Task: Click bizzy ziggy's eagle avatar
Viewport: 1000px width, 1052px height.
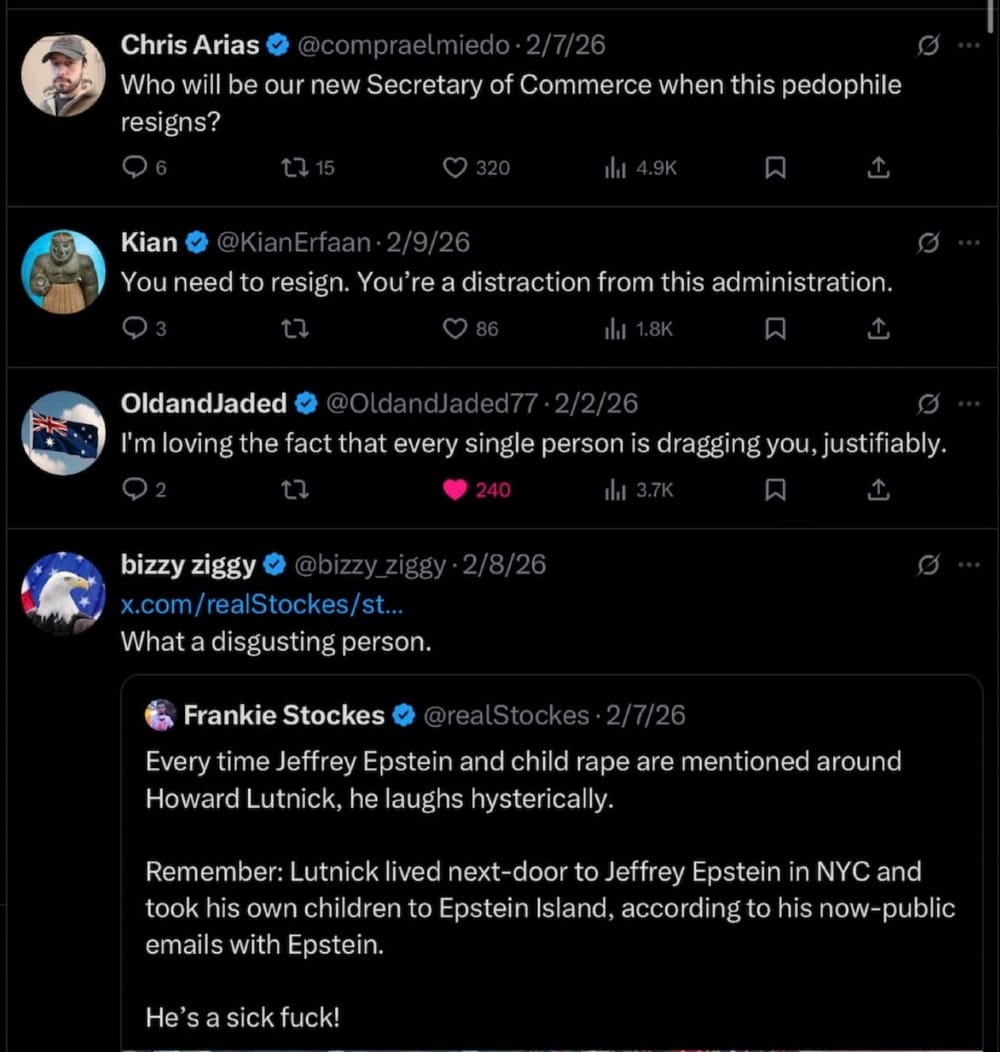Action: [63, 592]
